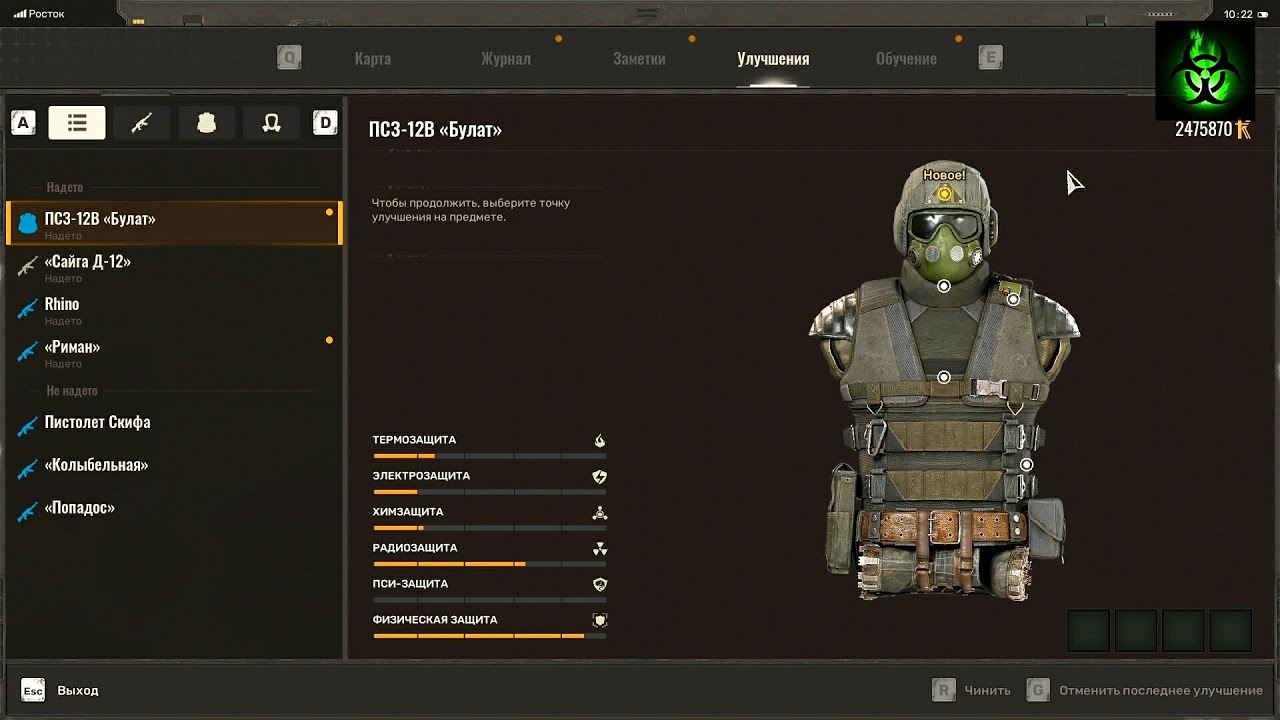1280x720 pixels.
Task: Click the psi-protection icon
Action: coord(599,584)
